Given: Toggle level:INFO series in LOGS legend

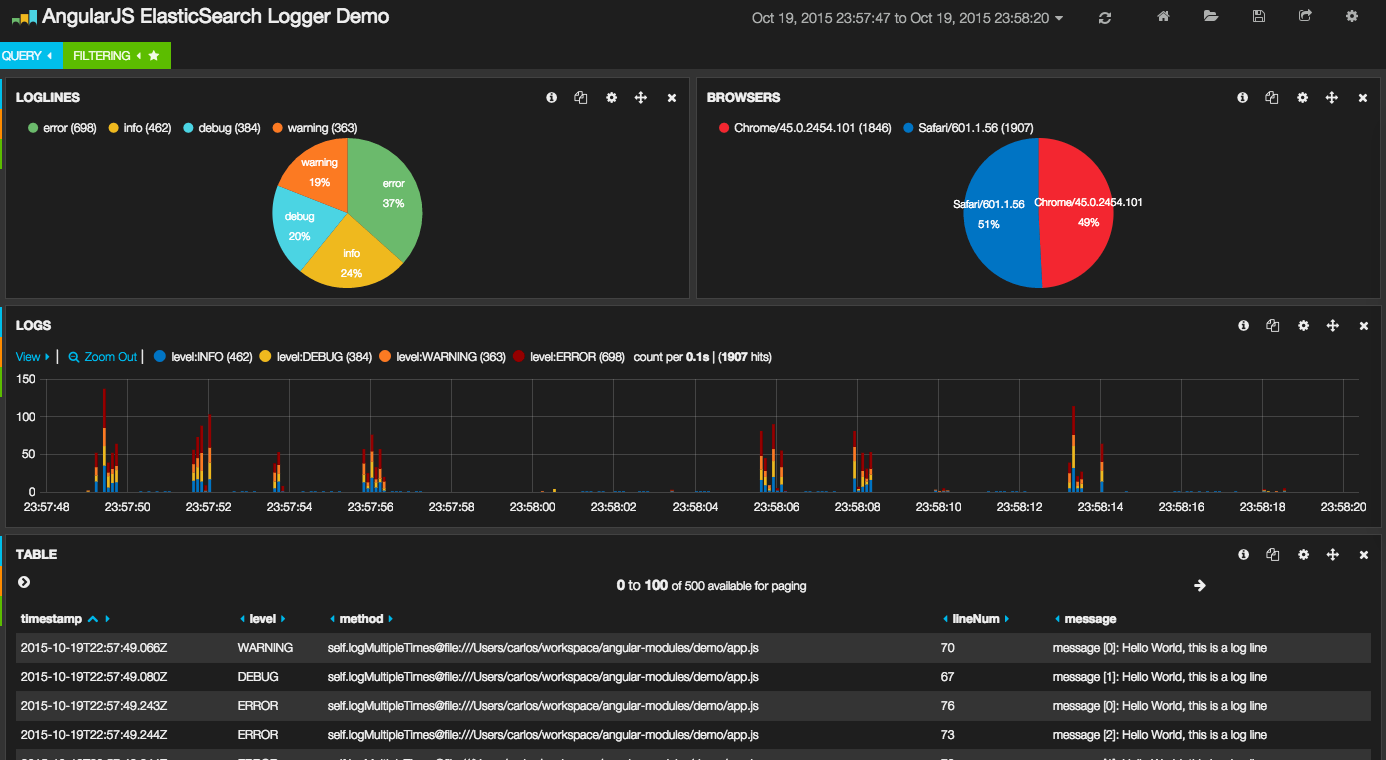Looking at the screenshot, I should coord(202,357).
